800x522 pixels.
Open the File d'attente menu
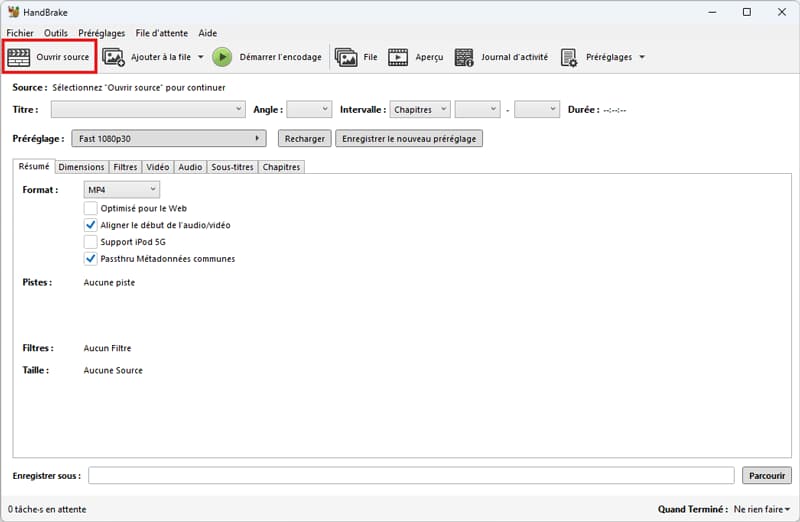(162, 33)
